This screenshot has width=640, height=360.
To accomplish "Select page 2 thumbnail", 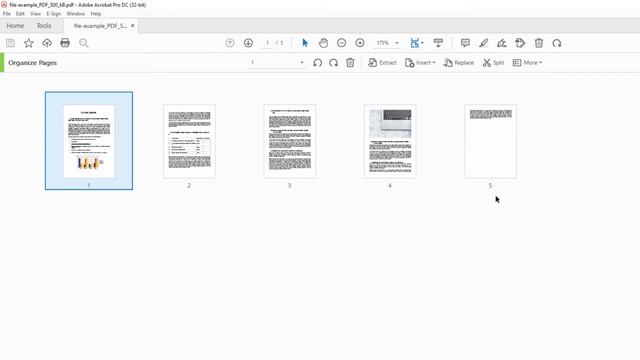I will tap(189, 141).
